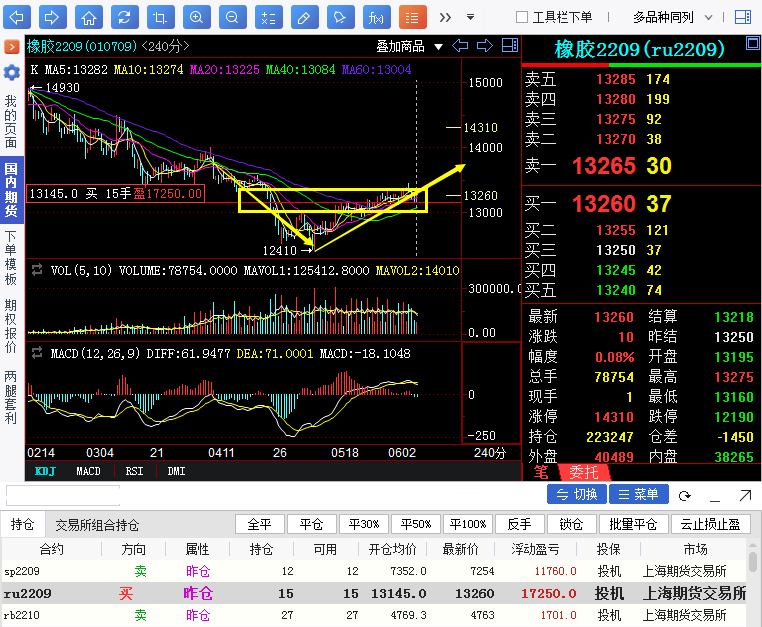Toggle the VOL indicator swap icon

pyautogui.click(x=37, y=270)
